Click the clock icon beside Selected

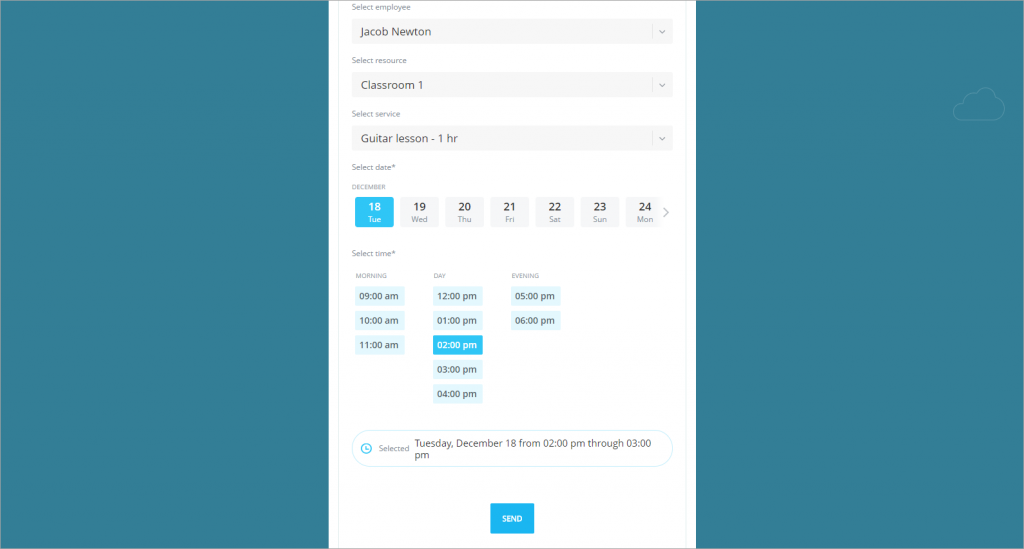point(366,448)
